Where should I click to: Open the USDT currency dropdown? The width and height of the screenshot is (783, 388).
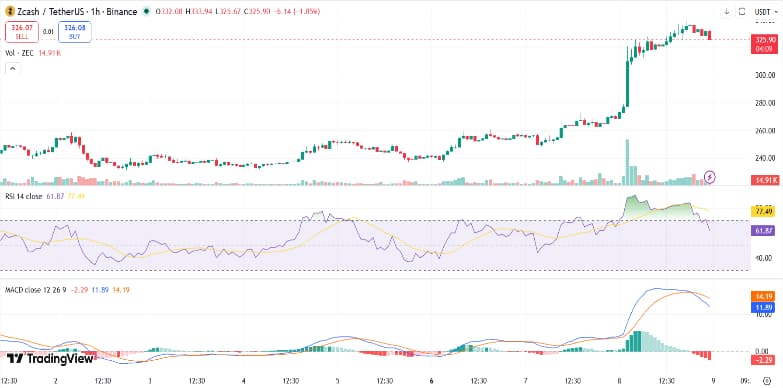[766, 11]
